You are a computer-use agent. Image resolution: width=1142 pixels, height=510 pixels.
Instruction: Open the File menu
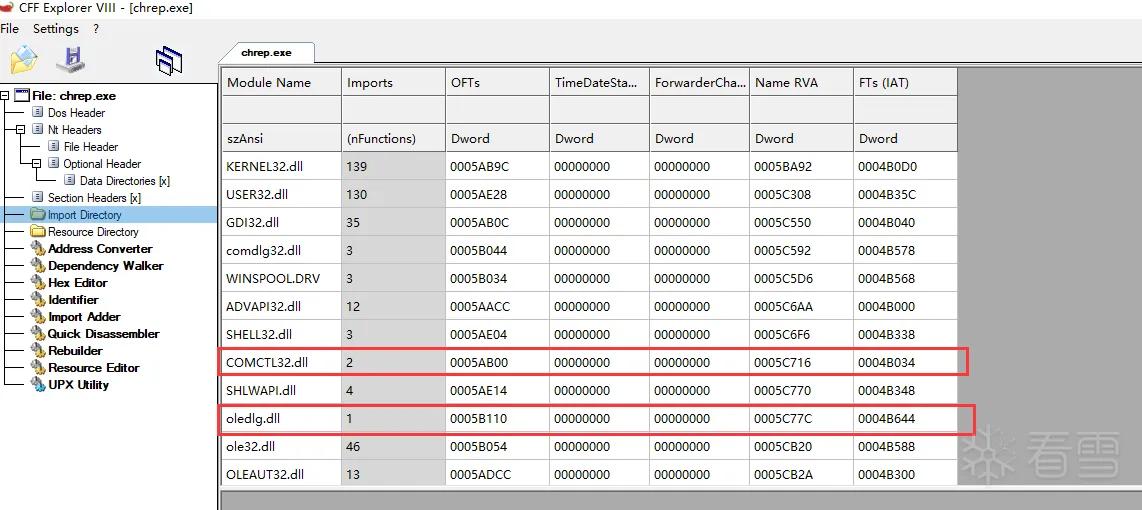(9, 28)
